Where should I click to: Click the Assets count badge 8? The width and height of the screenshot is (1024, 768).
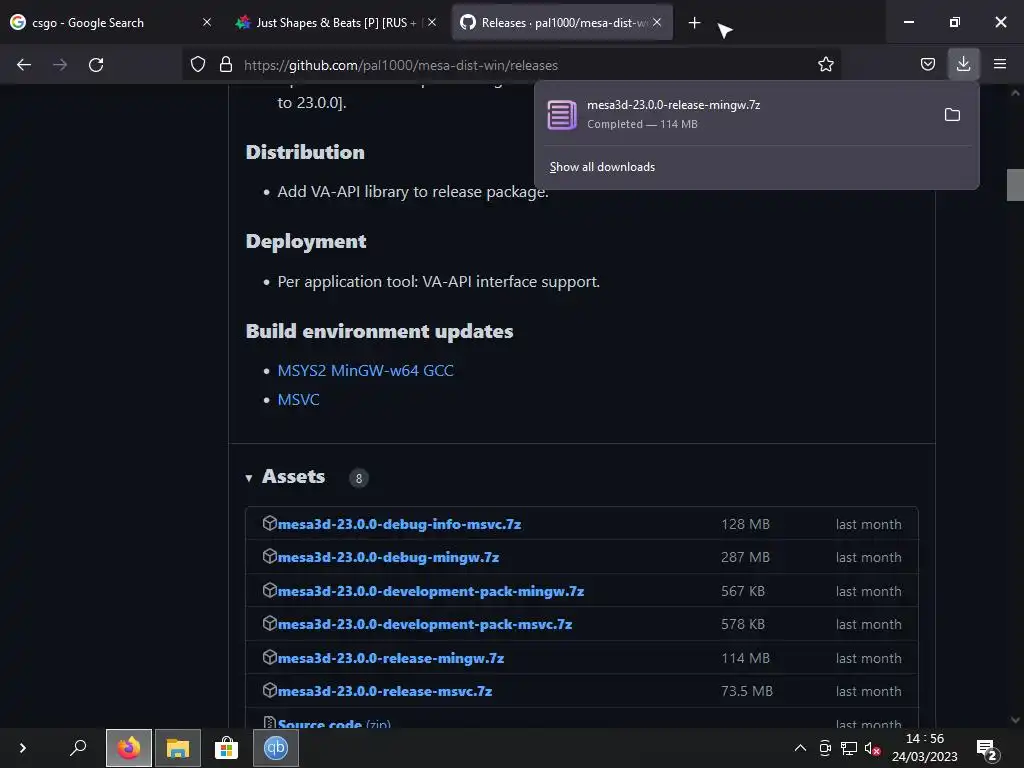(359, 478)
